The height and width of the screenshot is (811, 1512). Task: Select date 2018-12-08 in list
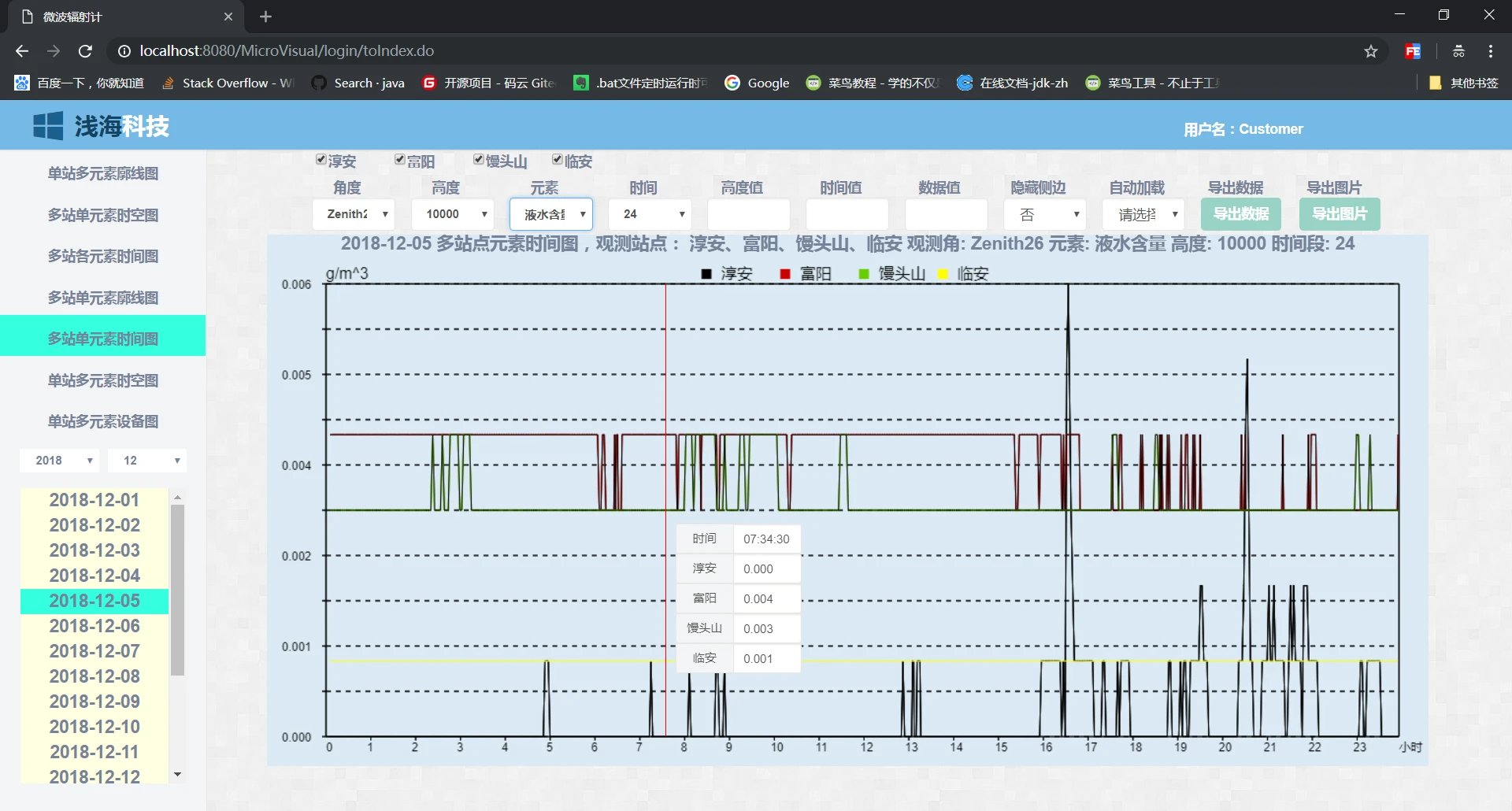94,676
